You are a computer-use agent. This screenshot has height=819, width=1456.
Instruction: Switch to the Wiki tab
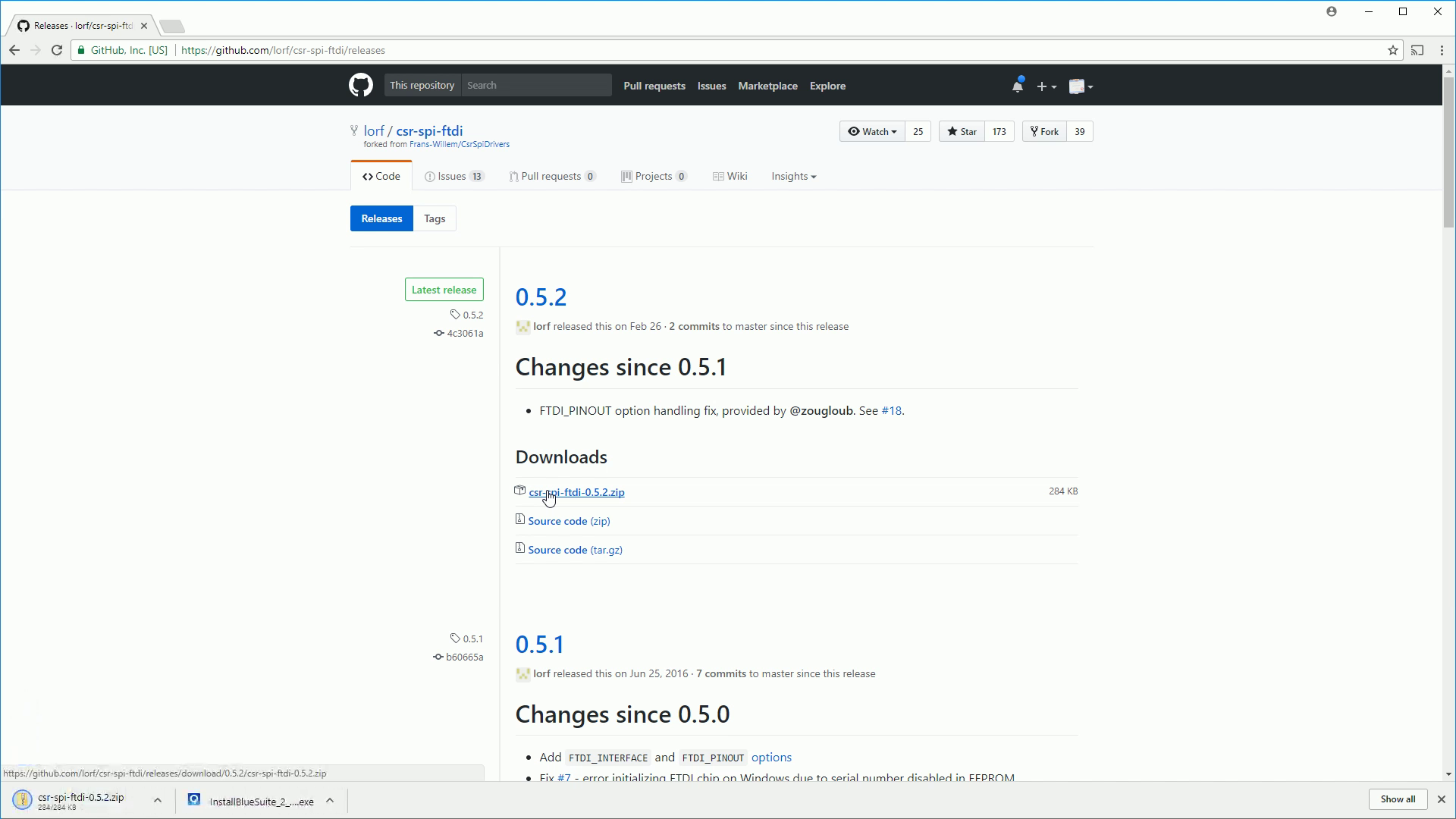click(x=730, y=176)
